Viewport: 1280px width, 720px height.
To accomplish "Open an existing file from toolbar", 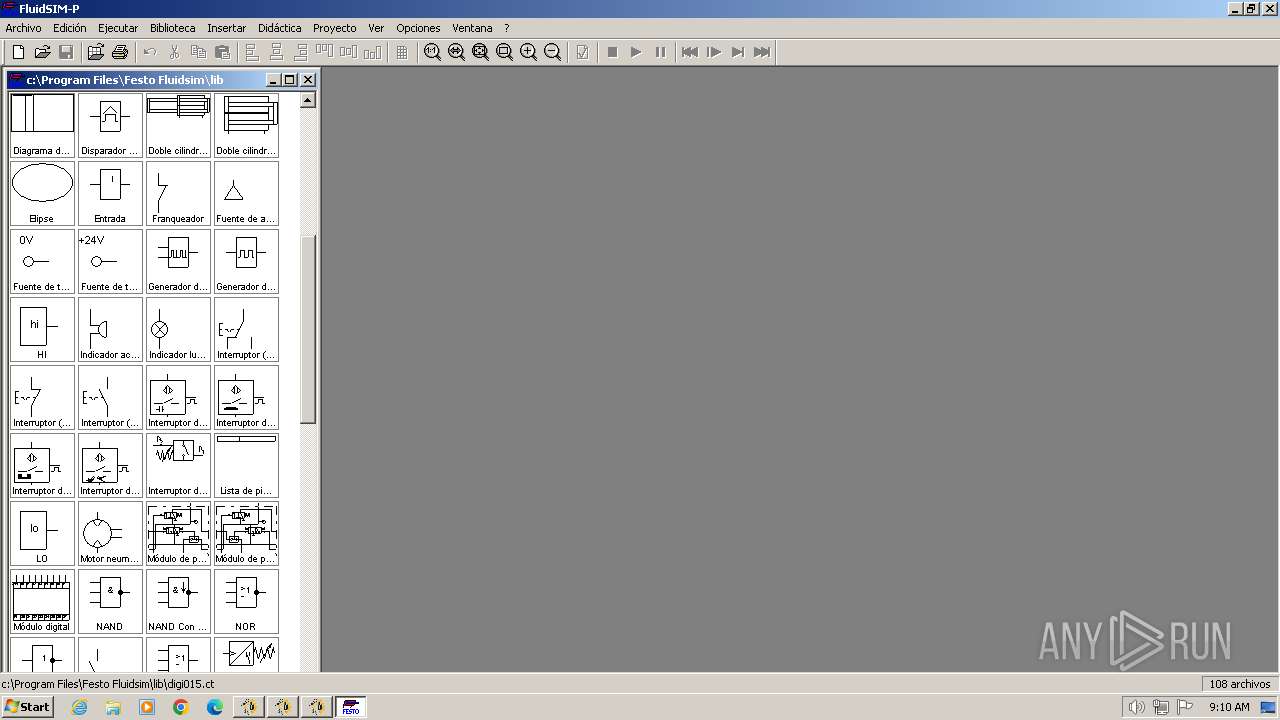I will pyautogui.click(x=42, y=52).
